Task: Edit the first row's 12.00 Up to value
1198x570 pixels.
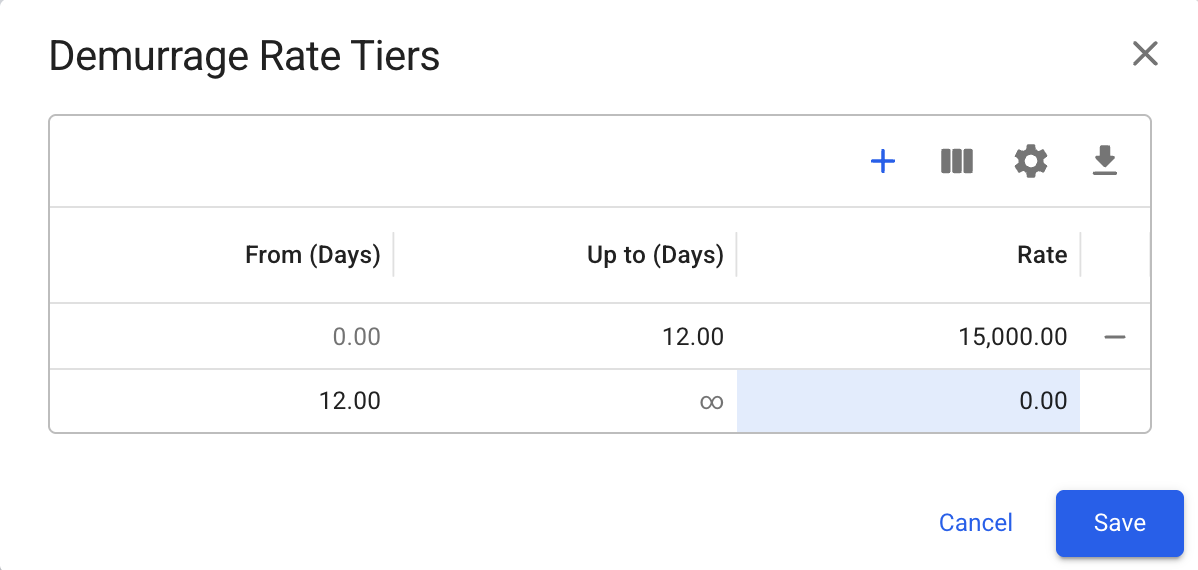Action: [x=692, y=337]
